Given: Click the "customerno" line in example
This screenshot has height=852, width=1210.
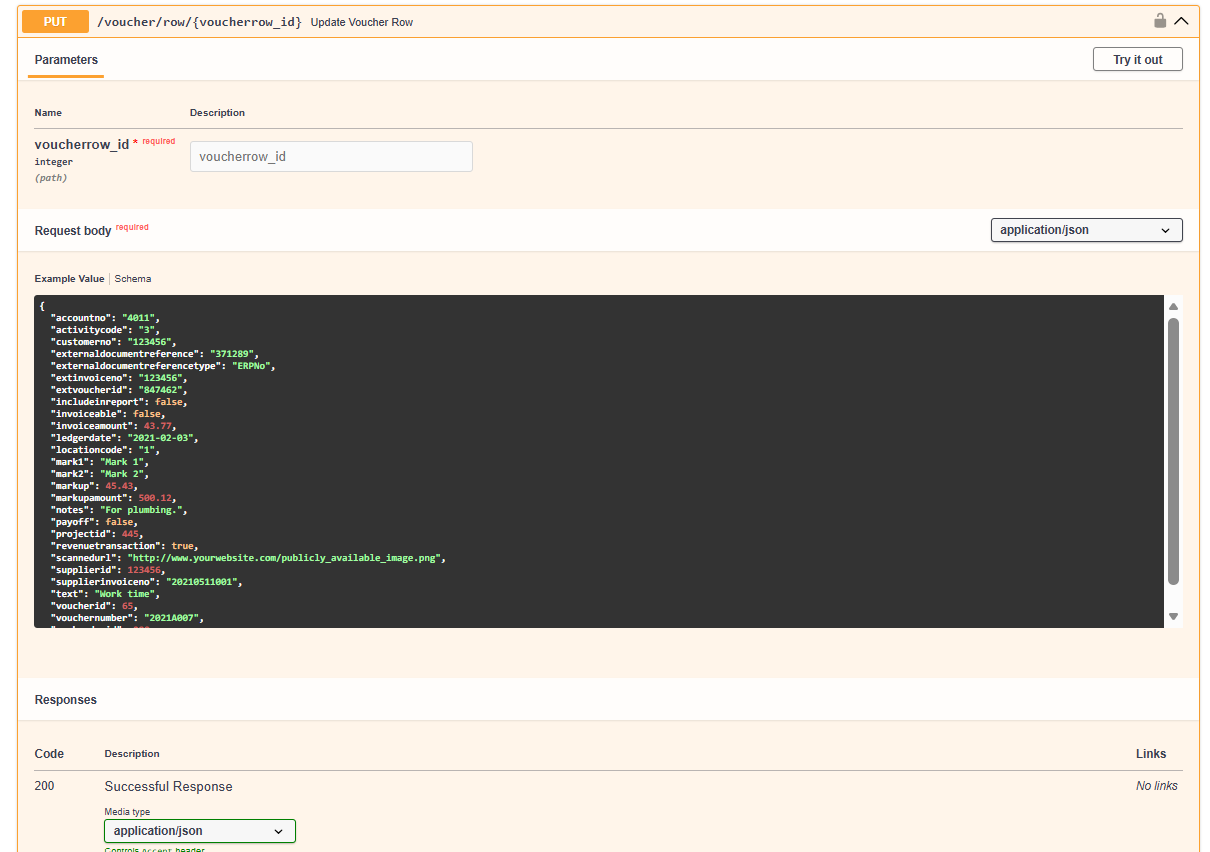Looking at the screenshot, I should 113,341.
